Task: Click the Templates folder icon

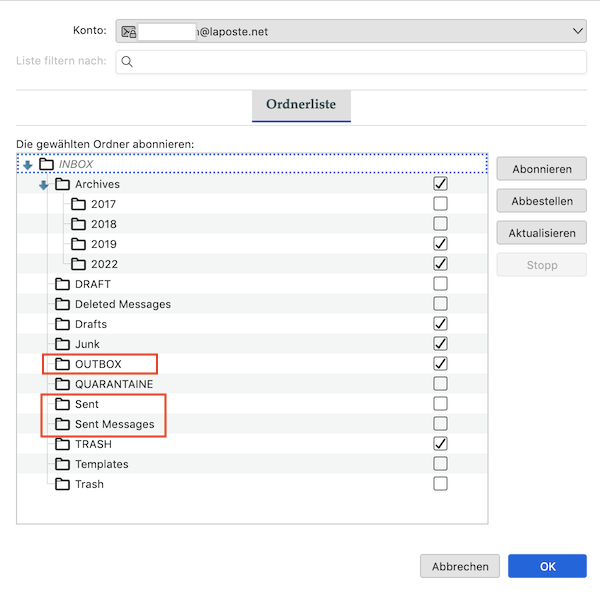Action: tap(62, 464)
